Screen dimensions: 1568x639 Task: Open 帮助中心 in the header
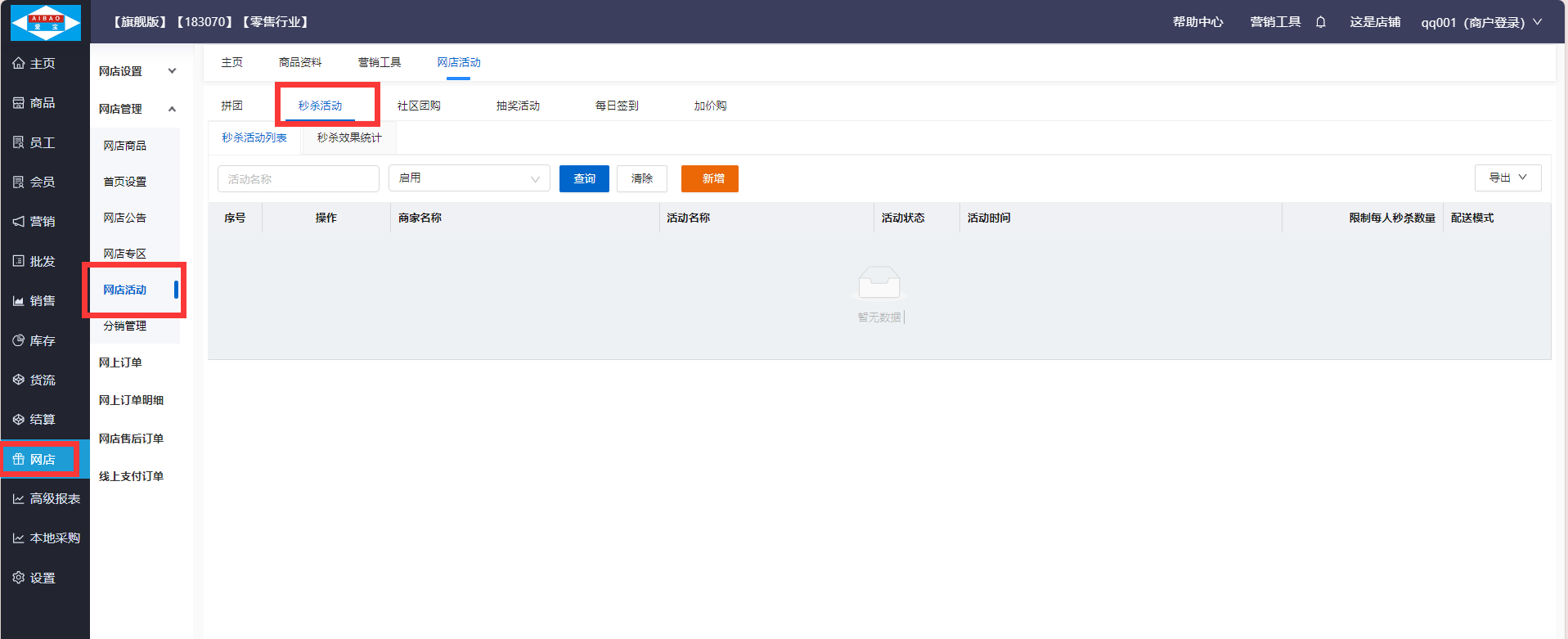tap(1197, 22)
